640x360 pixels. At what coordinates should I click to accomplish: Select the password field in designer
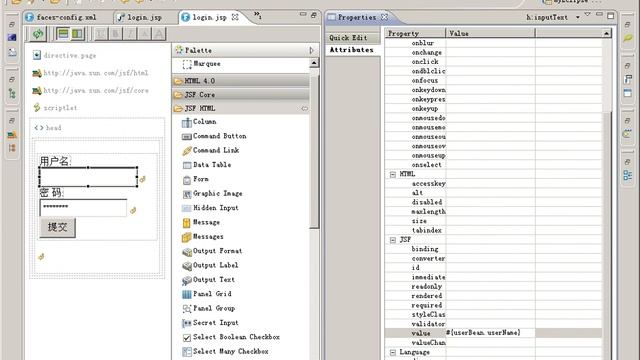tap(83, 207)
